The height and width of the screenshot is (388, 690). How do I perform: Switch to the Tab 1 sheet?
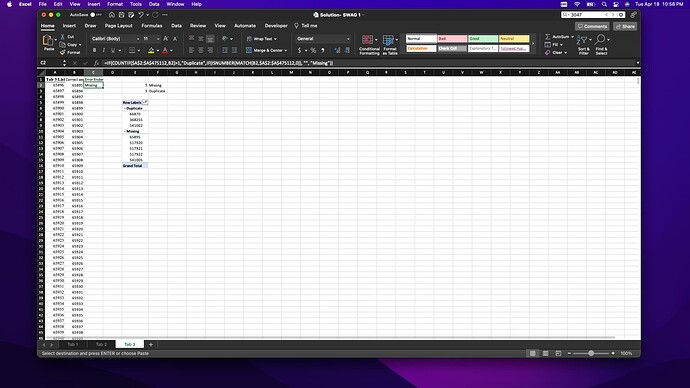(73, 344)
